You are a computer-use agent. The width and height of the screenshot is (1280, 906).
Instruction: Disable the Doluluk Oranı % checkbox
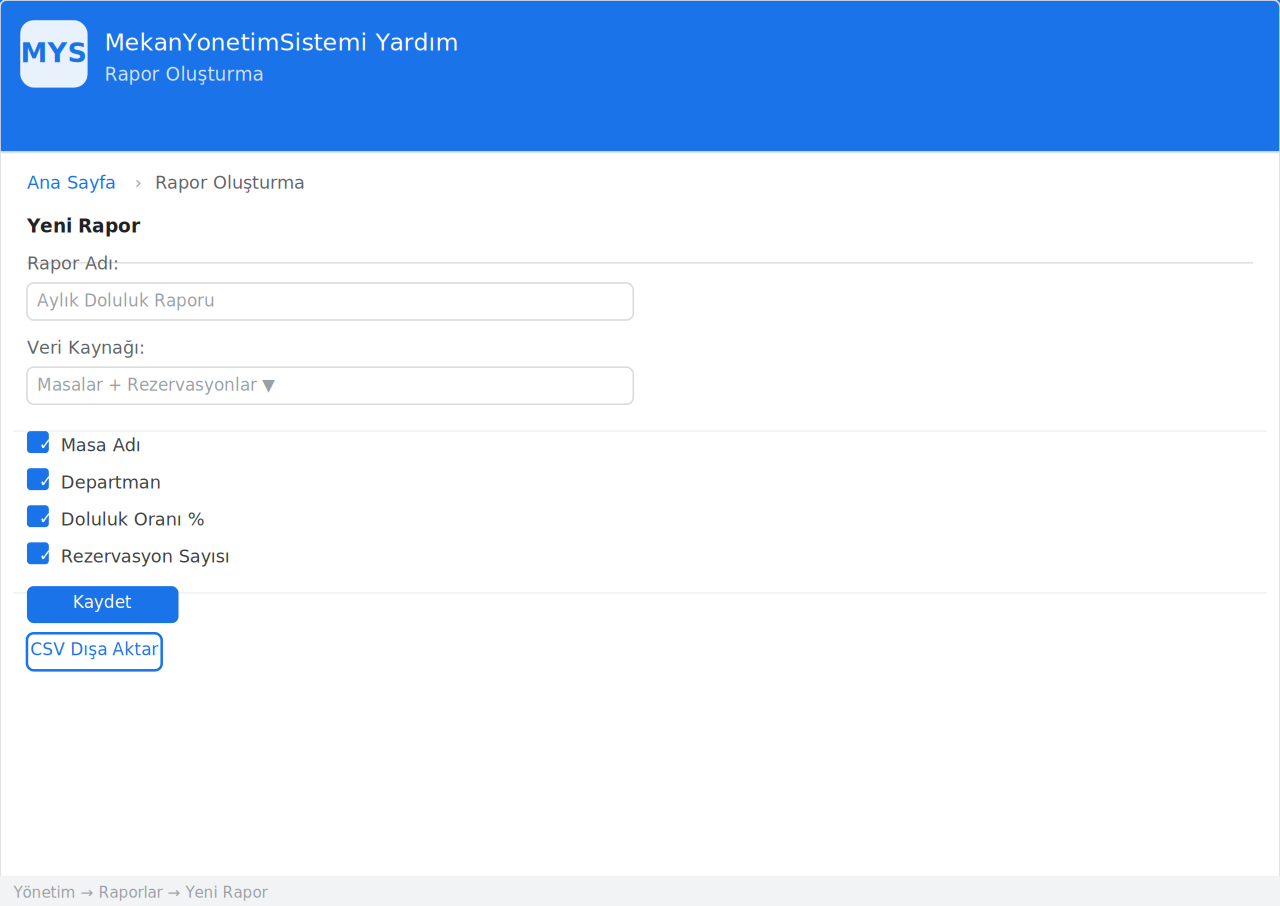[x=38, y=517]
